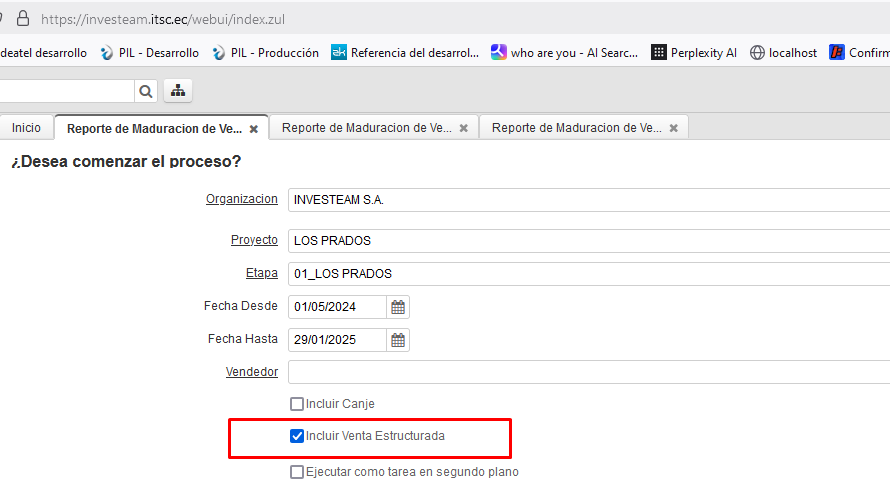Open the Perplexity AI bookmark
This screenshot has width=890, height=479.
[x=694, y=53]
